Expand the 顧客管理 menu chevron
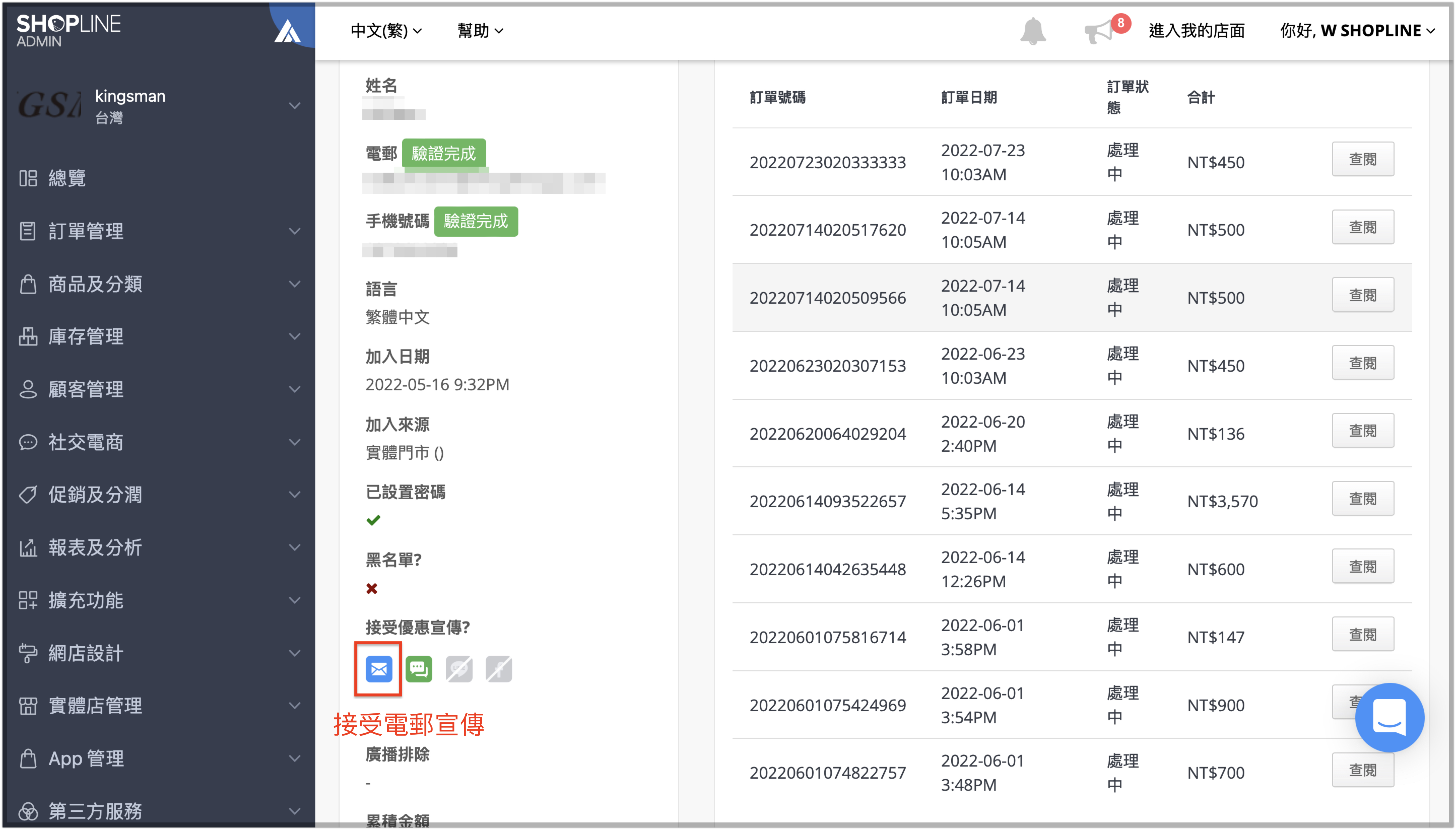 click(x=294, y=389)
